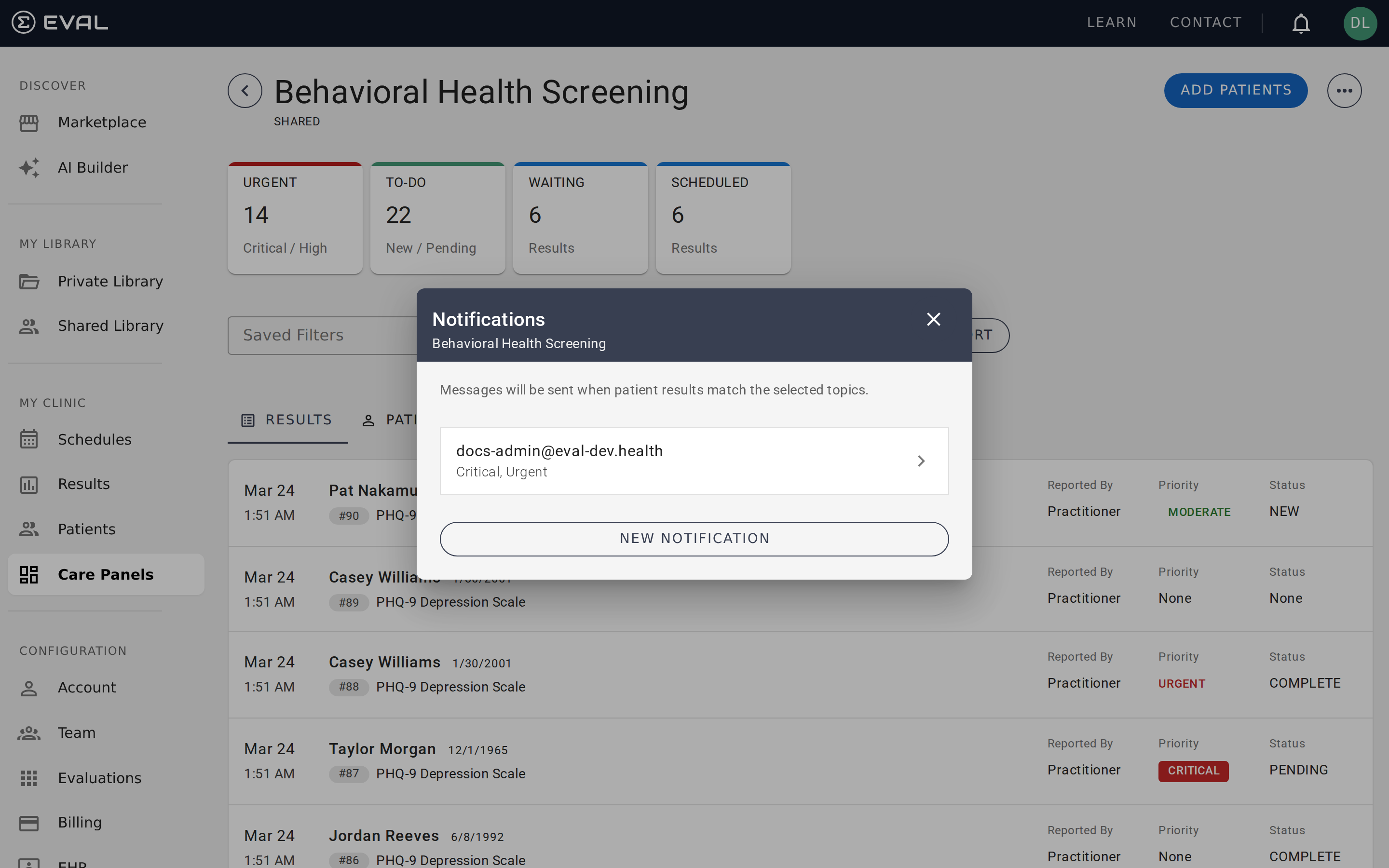The width and height of the screenshot is (1389, 868).
Task: Click the back arrow next to Behavioral Health Screening
Action: (245, 90)
